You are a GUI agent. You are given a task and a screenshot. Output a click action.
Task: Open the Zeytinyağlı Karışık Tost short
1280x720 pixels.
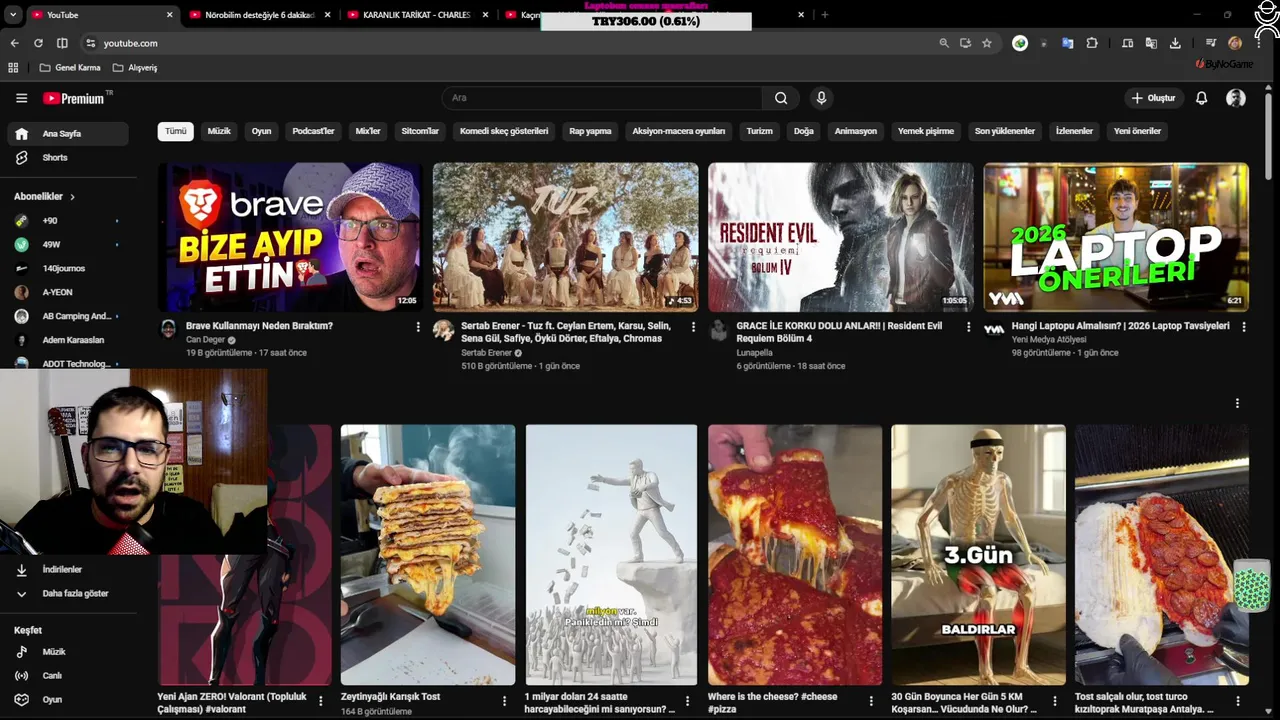pos(428,555)
